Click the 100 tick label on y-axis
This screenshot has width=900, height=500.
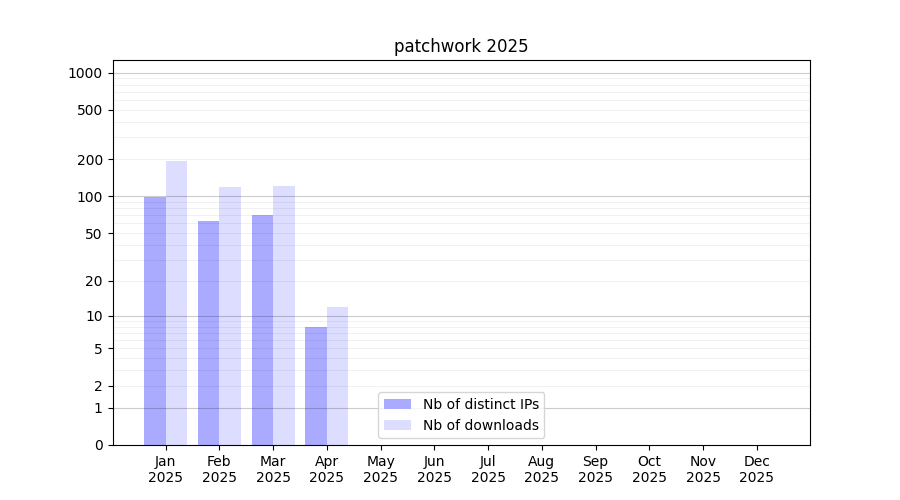point(90,197)
